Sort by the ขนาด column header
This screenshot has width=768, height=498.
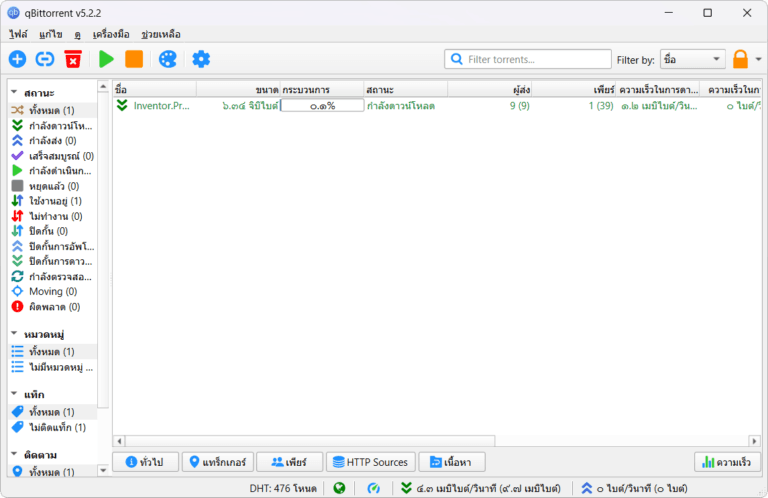pos(238,90)
